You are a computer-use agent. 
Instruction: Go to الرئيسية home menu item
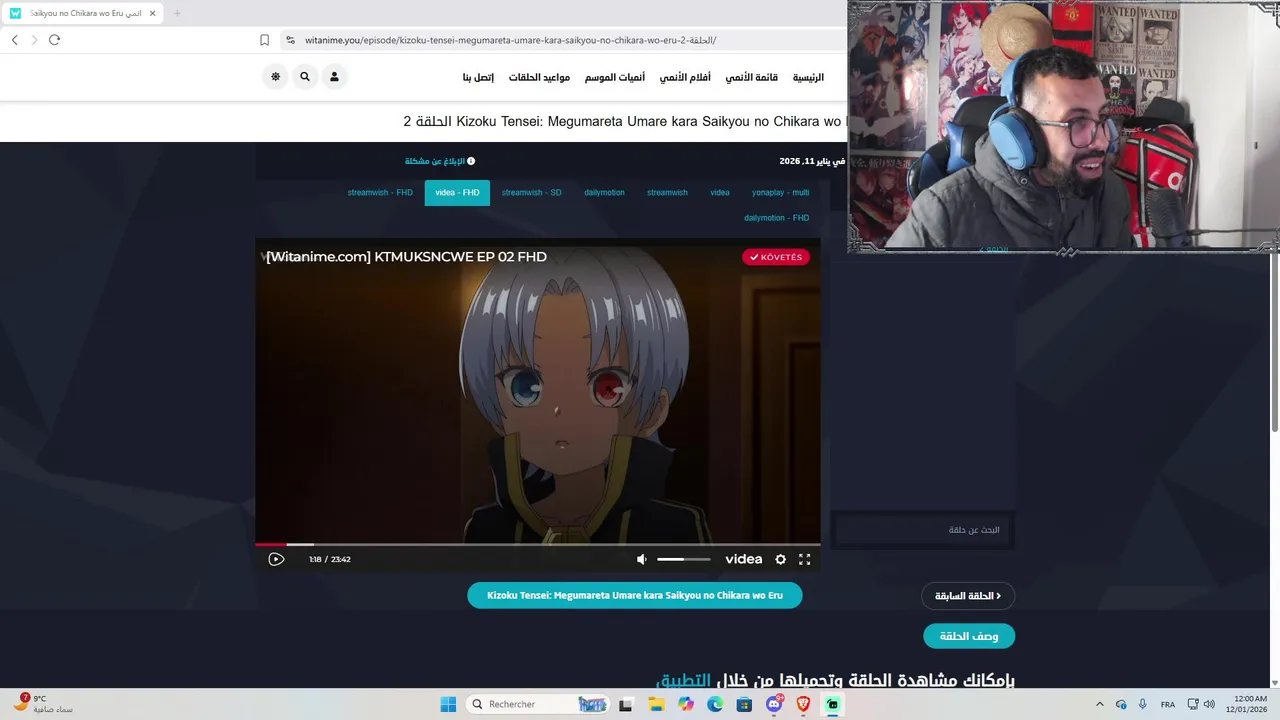click(808, 77)
